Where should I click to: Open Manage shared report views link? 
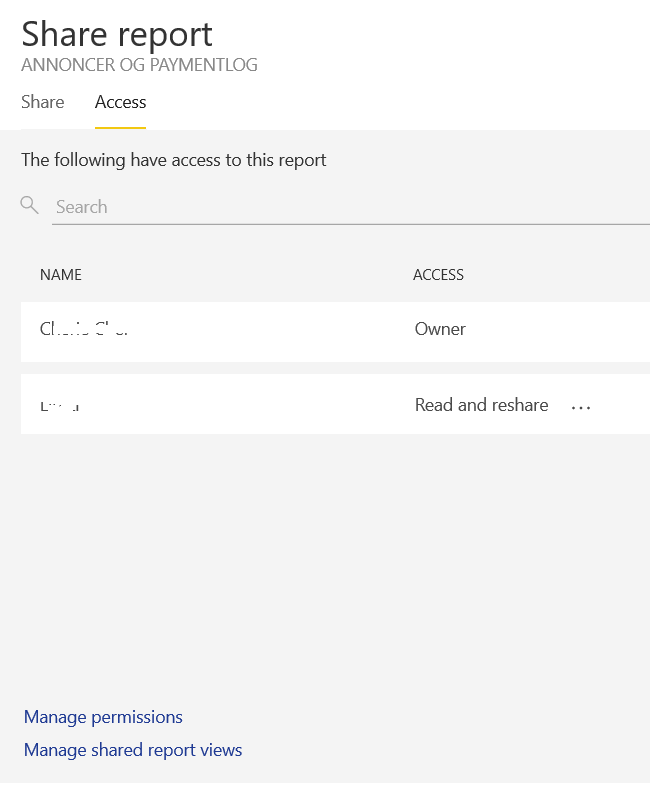pyautogui.click(x=133, y=750)
